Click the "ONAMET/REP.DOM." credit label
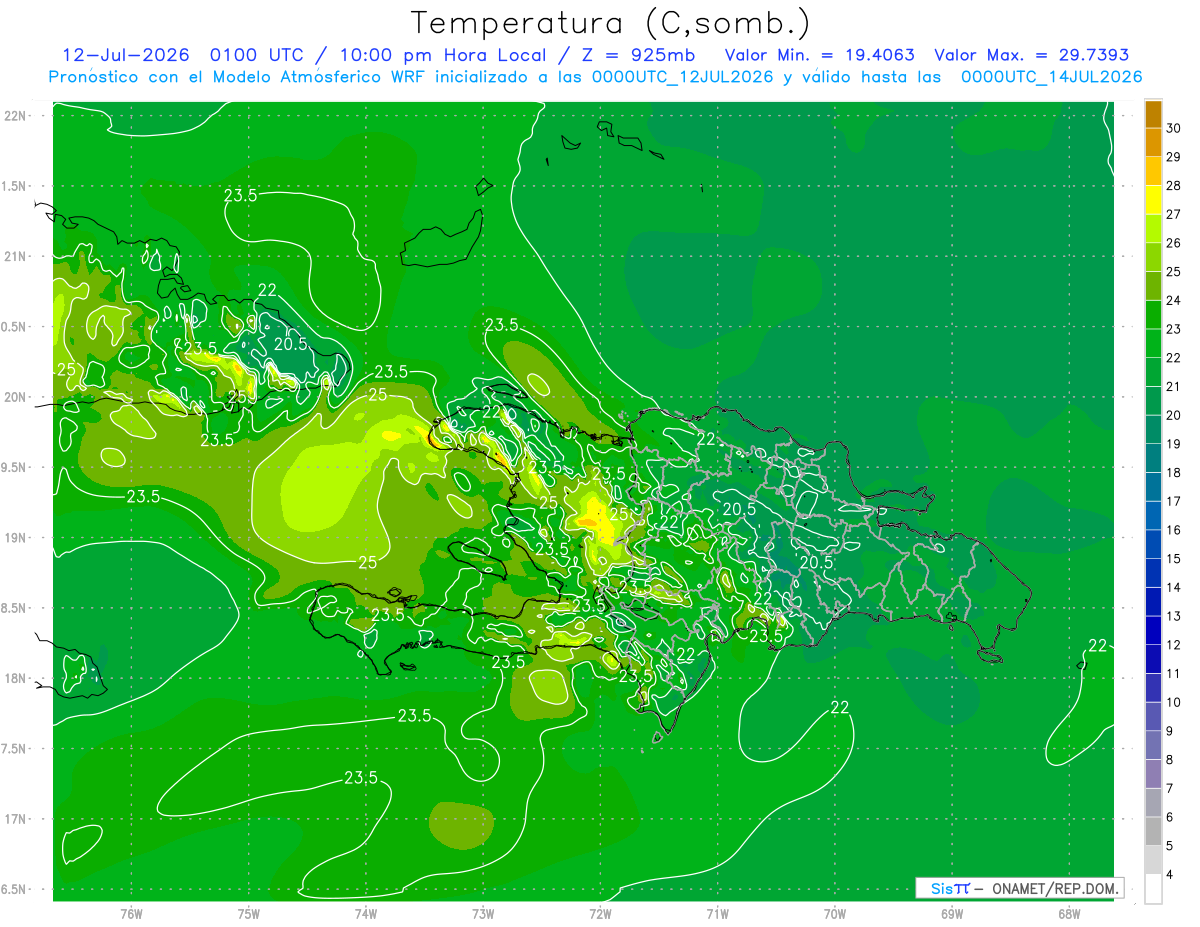Image resolution: width=1200 pixels, height=927 pixels. (1055, 888)
